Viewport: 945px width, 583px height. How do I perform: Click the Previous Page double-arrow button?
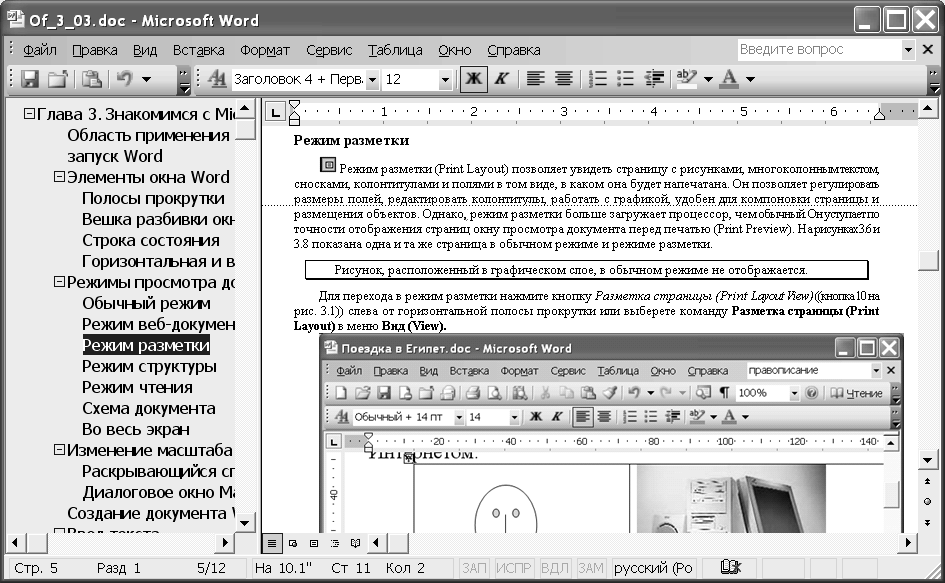(x=928, y=481)
